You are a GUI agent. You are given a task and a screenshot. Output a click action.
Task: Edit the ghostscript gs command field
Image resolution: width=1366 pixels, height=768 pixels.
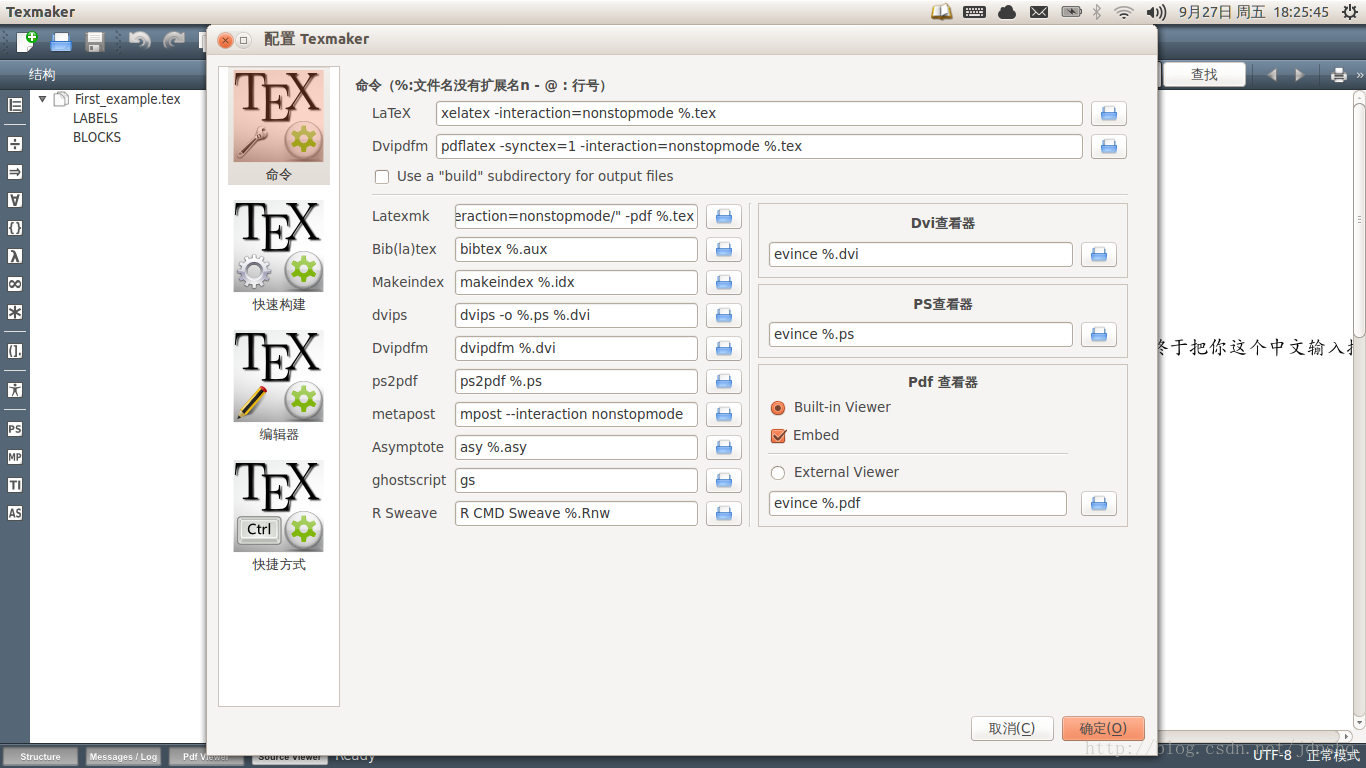coord(576,480)
